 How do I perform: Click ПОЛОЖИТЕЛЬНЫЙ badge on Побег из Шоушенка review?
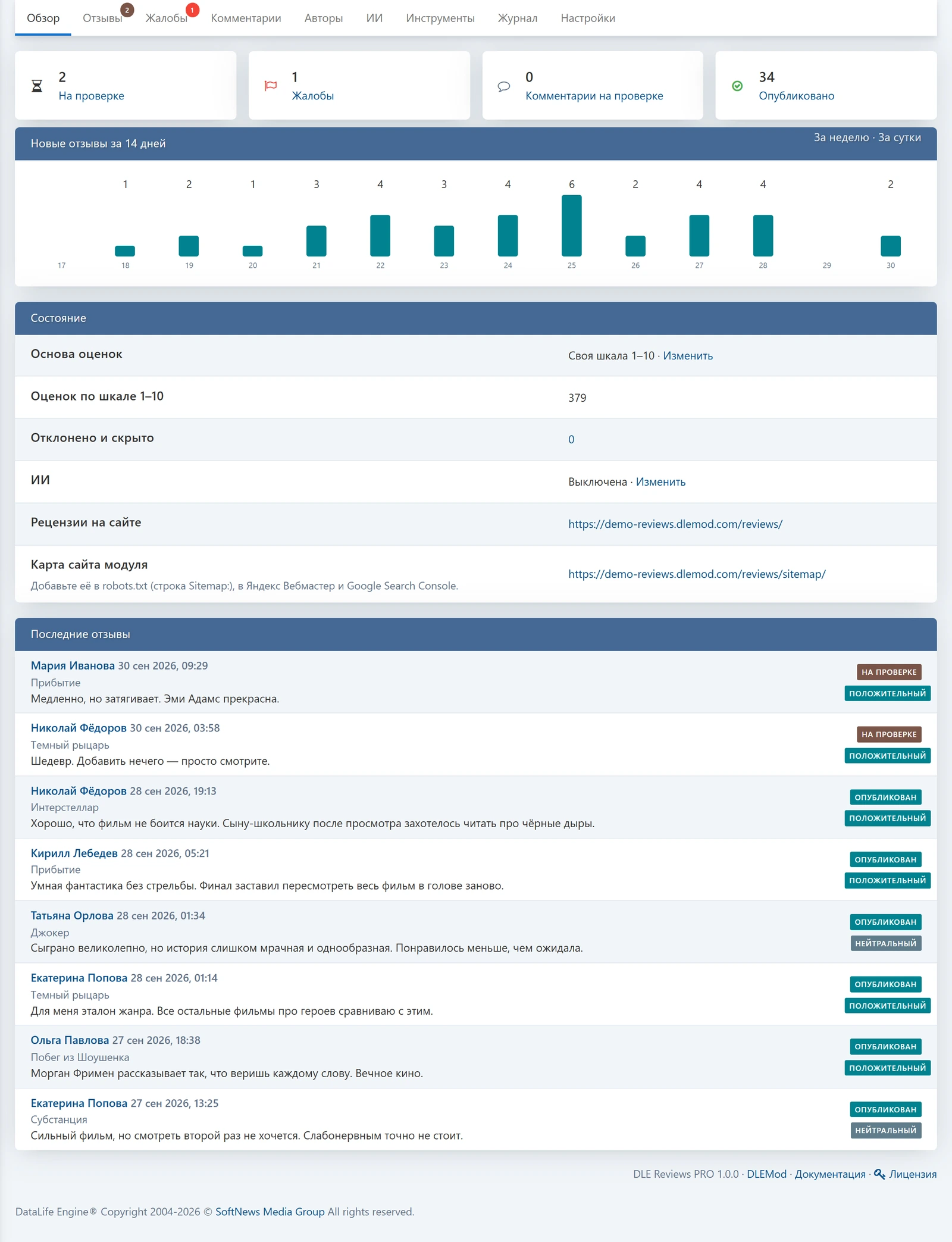[x=888, y=1068]
